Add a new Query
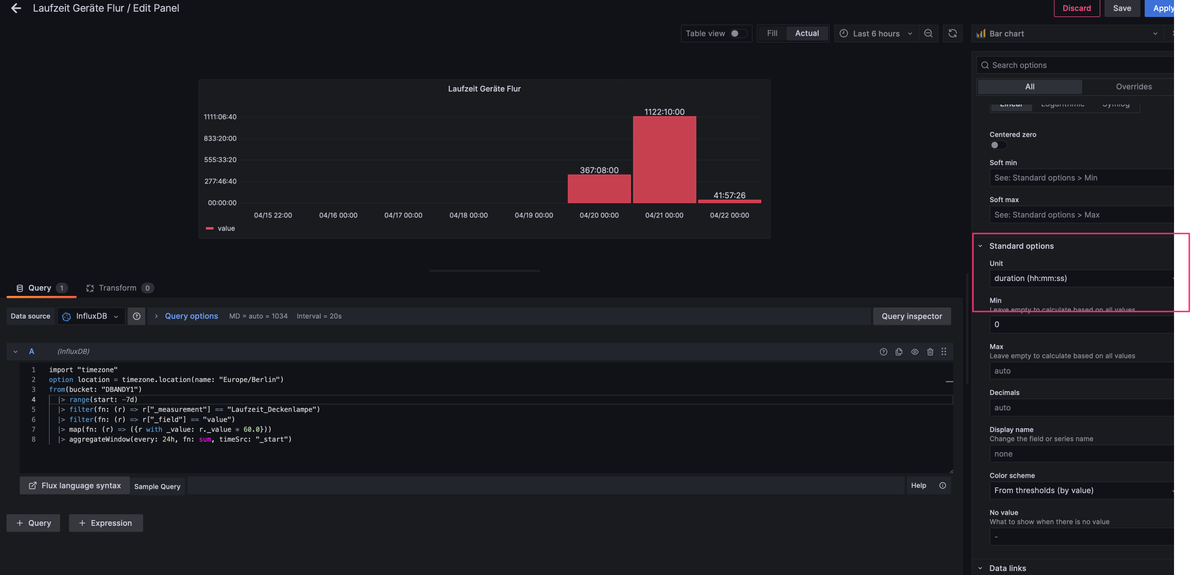 point(34,523)
